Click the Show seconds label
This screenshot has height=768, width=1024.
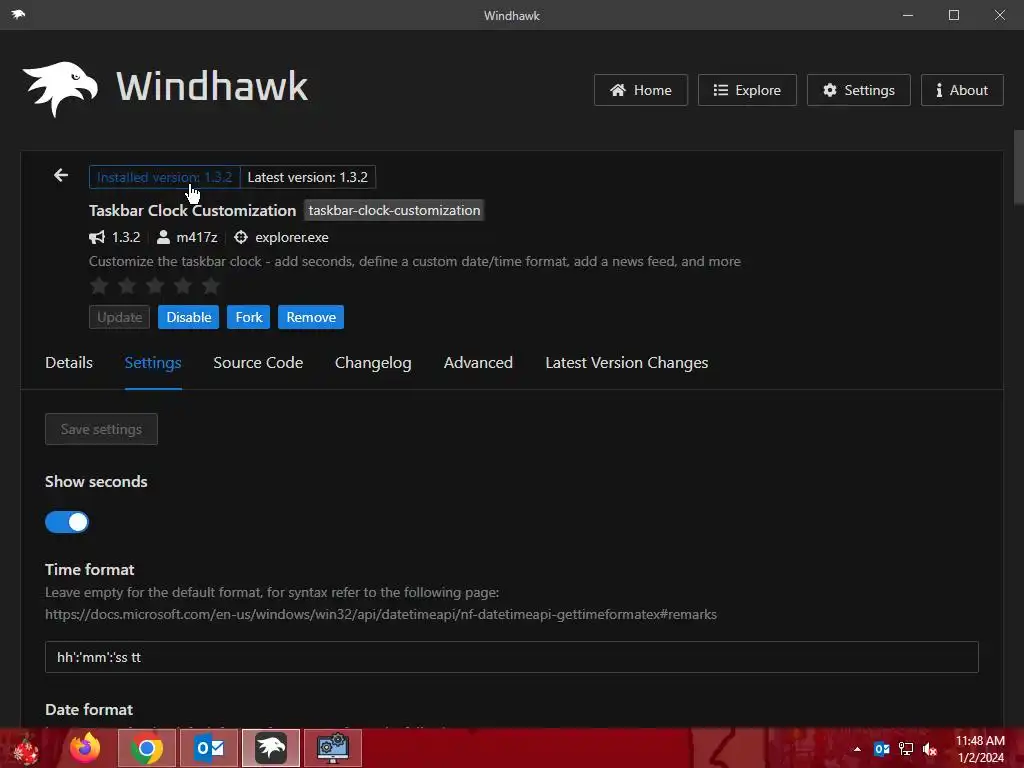point(96,481)
